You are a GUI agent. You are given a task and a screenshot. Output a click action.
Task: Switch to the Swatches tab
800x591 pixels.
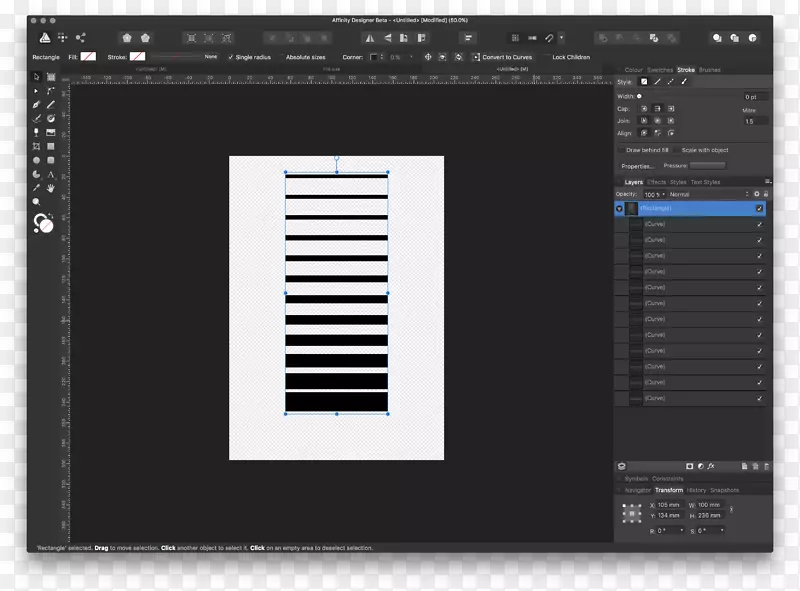click(x=660, y=70)
